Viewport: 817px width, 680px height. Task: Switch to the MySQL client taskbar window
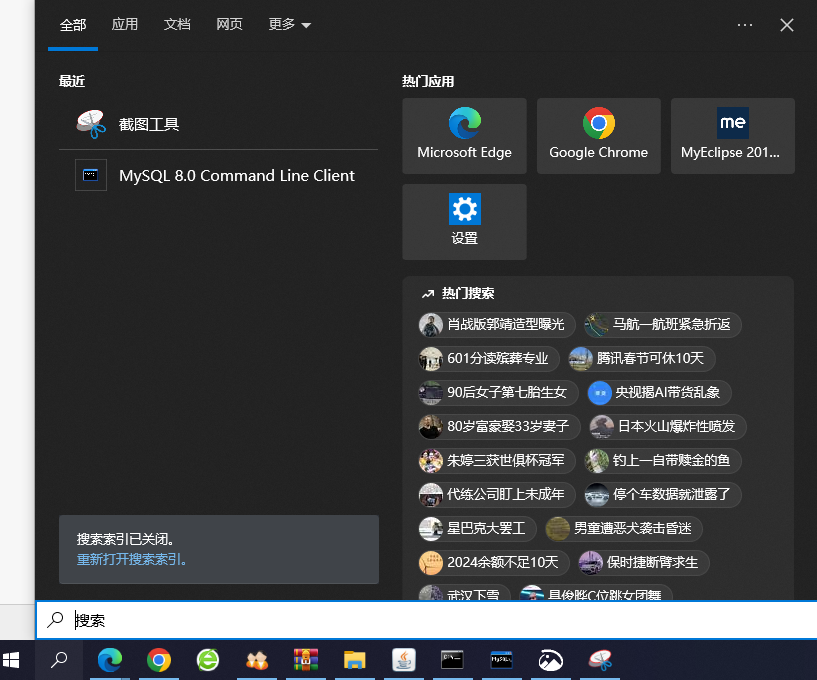(501, 660)
